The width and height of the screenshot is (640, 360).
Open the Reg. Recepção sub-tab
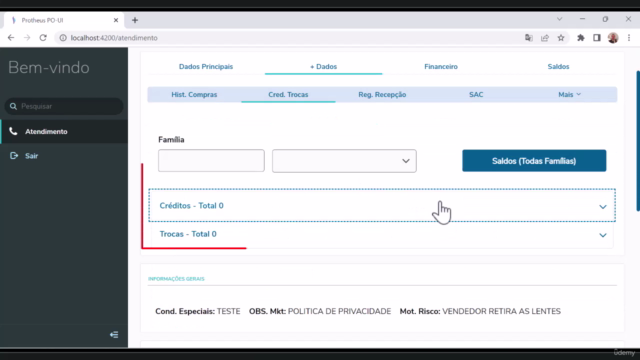(x=382, y=95)
